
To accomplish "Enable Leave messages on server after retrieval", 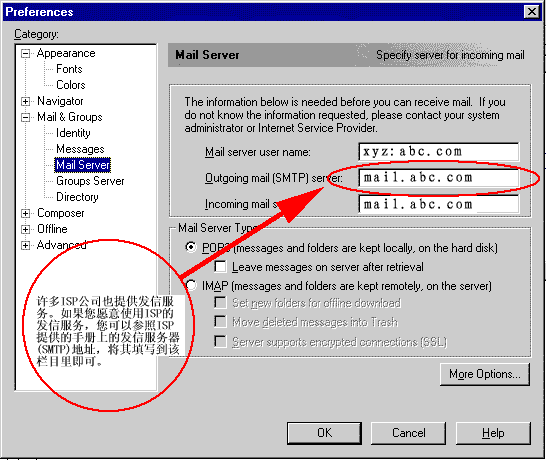I will (x=220, y=267).
